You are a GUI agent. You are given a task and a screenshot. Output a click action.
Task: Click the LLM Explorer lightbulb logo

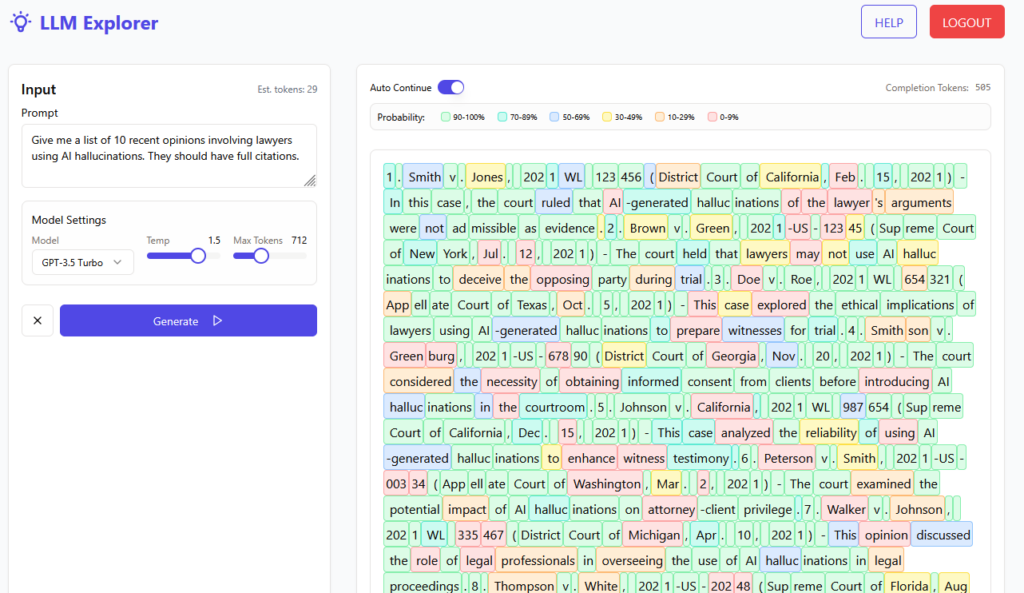point(20,22)
